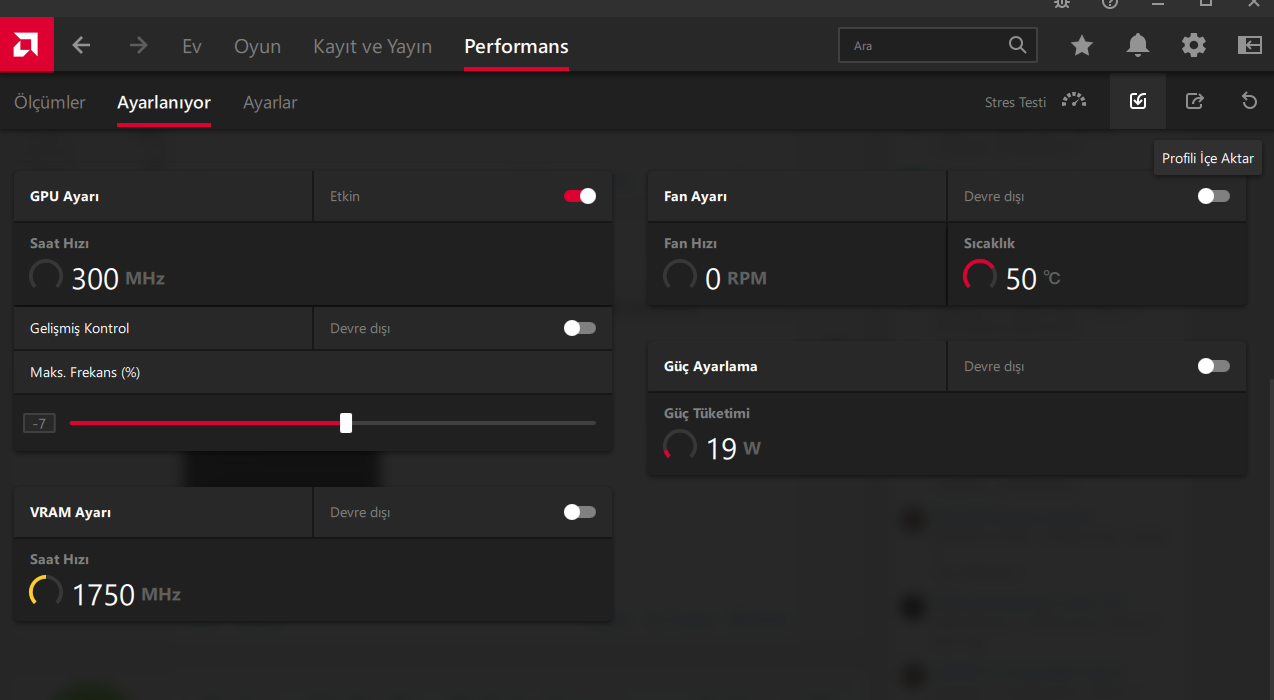Click the Stres Testi gauge icon
The width and height of the screenshot is (1274, 700).
click(x=1074, y=101)
